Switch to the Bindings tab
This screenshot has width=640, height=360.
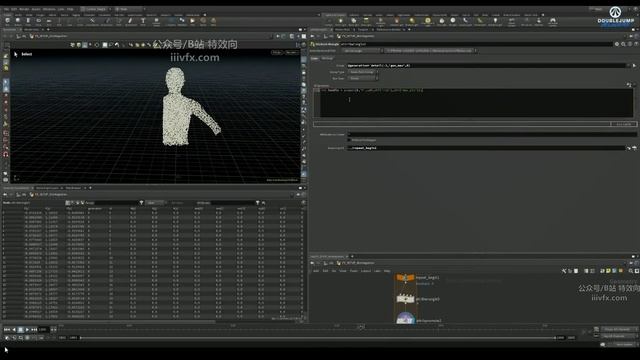[x=327, y=59]
